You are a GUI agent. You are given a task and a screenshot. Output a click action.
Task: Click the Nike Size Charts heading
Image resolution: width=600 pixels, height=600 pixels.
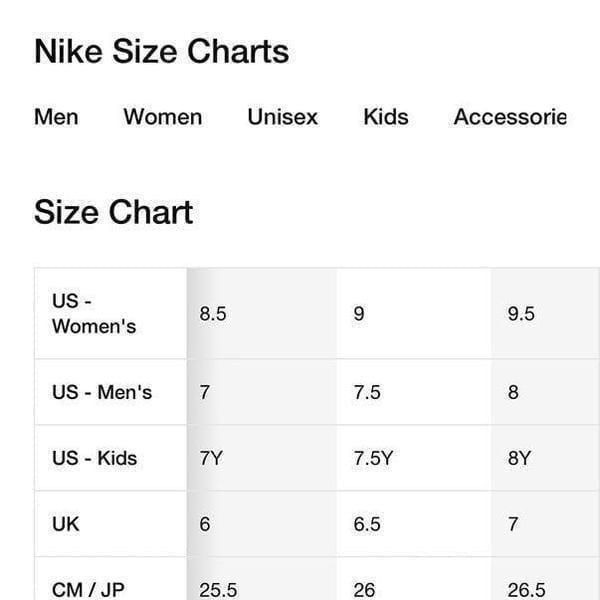point(161,51)
